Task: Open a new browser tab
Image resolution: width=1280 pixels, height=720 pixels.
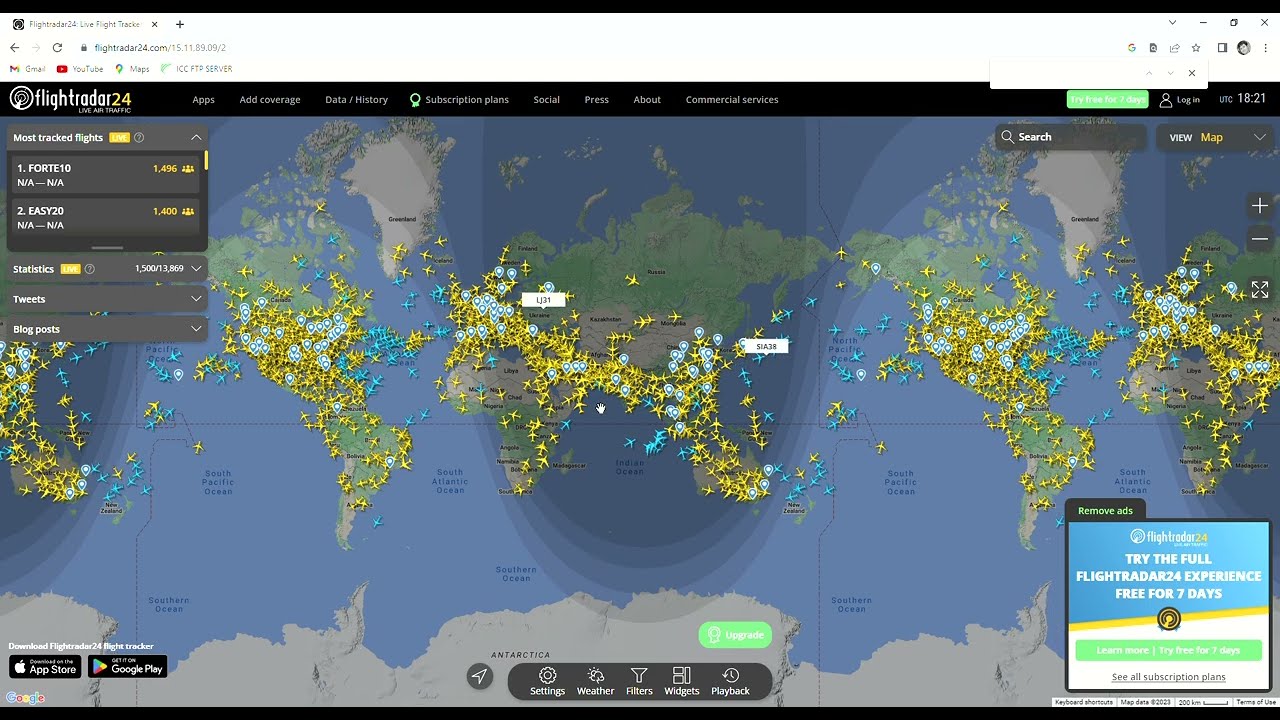Action: [180, 24]
